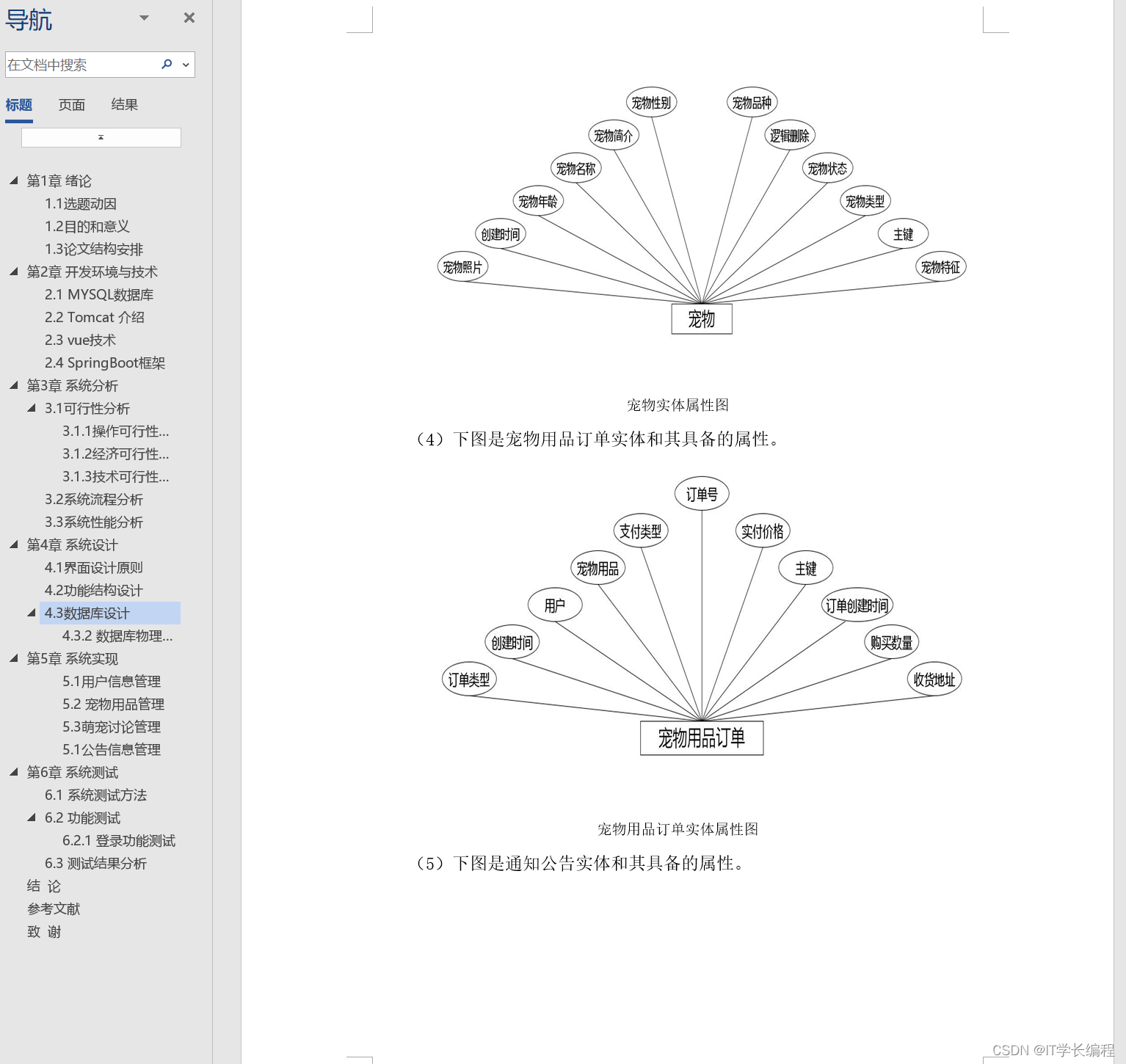Collapse the 第3章 系统分析 heading

click(x=13, y=385)
